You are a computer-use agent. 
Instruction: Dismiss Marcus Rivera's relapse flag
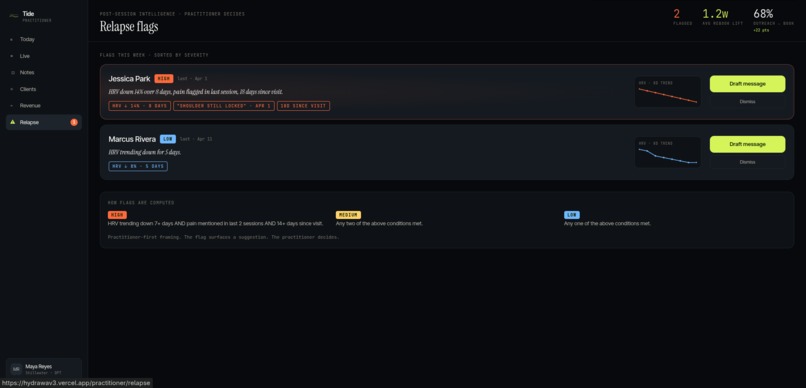tap(747, 162)
